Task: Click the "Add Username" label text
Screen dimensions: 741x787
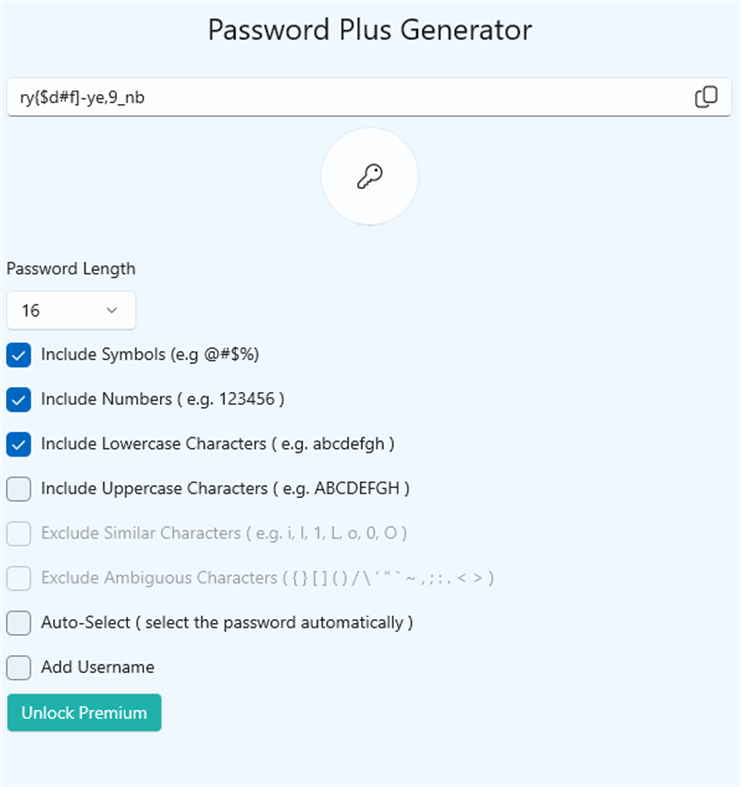Action: pos(98,667)
